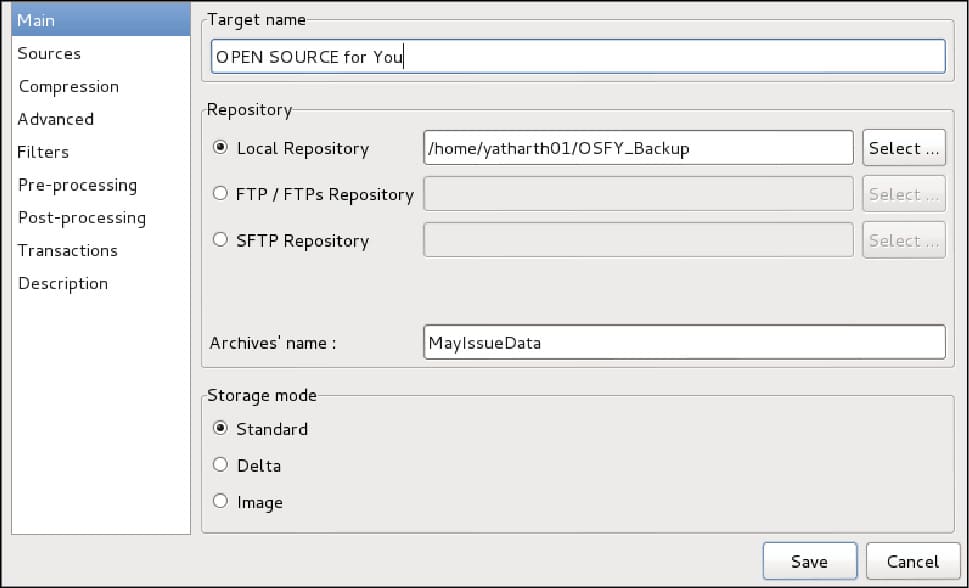This screenshot has height=588, width=969.
Task: Pick the Image storage mode
Action: coord(221,502)
